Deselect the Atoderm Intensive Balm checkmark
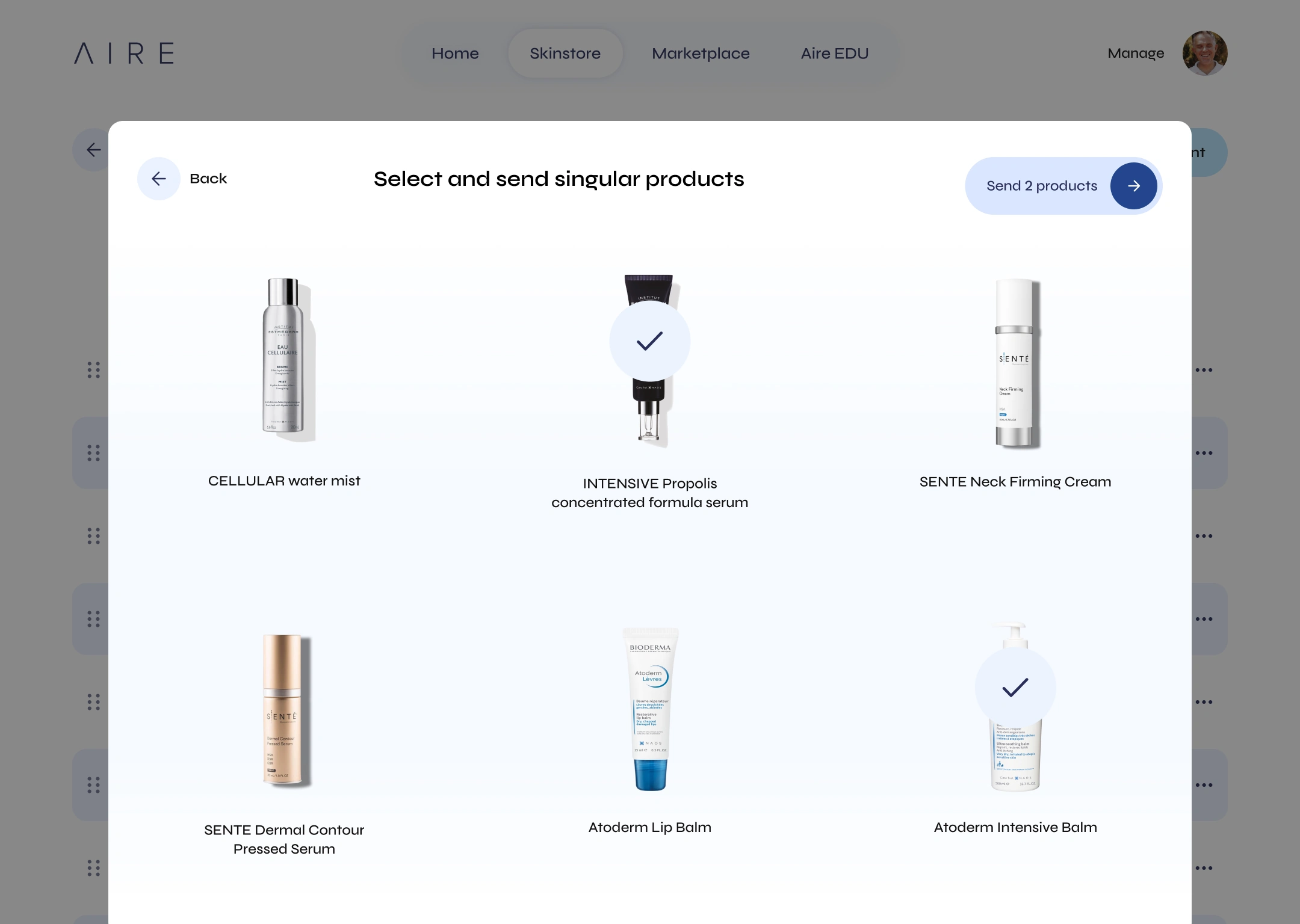This screenshot has height=924, width=1300. click(x=1015, y=688)
